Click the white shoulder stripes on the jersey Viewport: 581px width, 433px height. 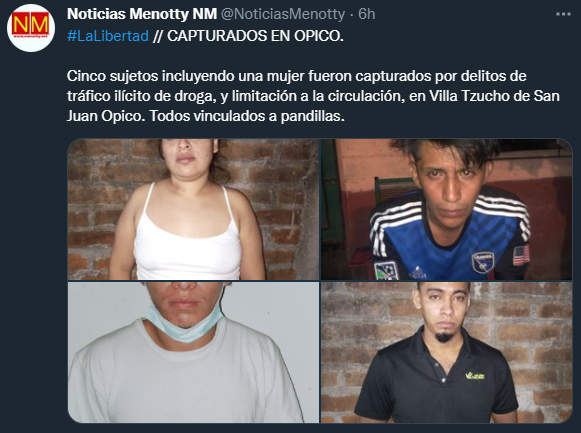pyautogui.click(x=502, y=212)
